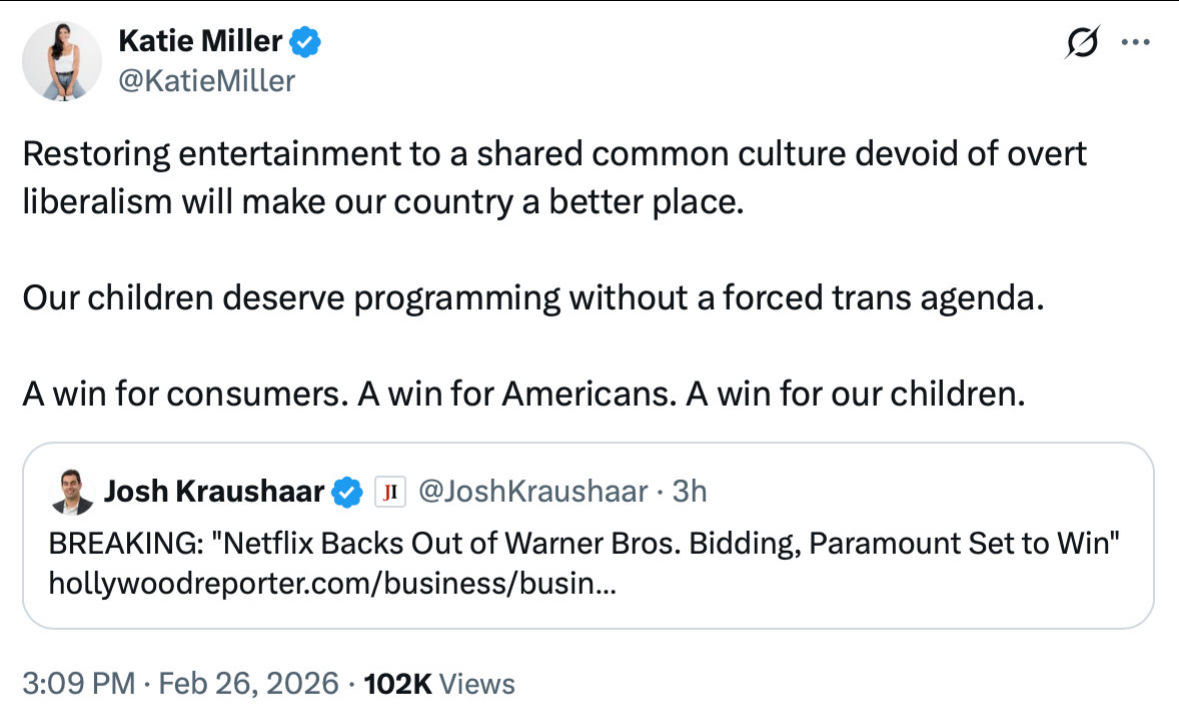Click the 102K Views count
This screenshot has width=1179, height=714.
(x=439, y=684)
